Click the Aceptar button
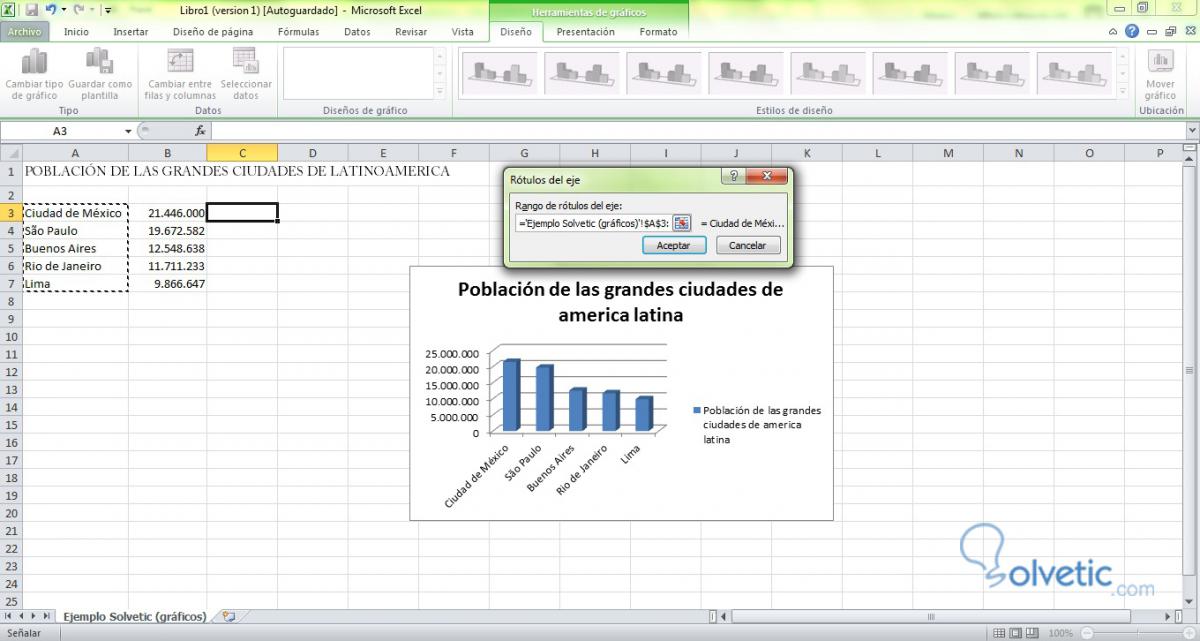The height and width of the screenshot is (641, 1200). [x=674, y=245]
